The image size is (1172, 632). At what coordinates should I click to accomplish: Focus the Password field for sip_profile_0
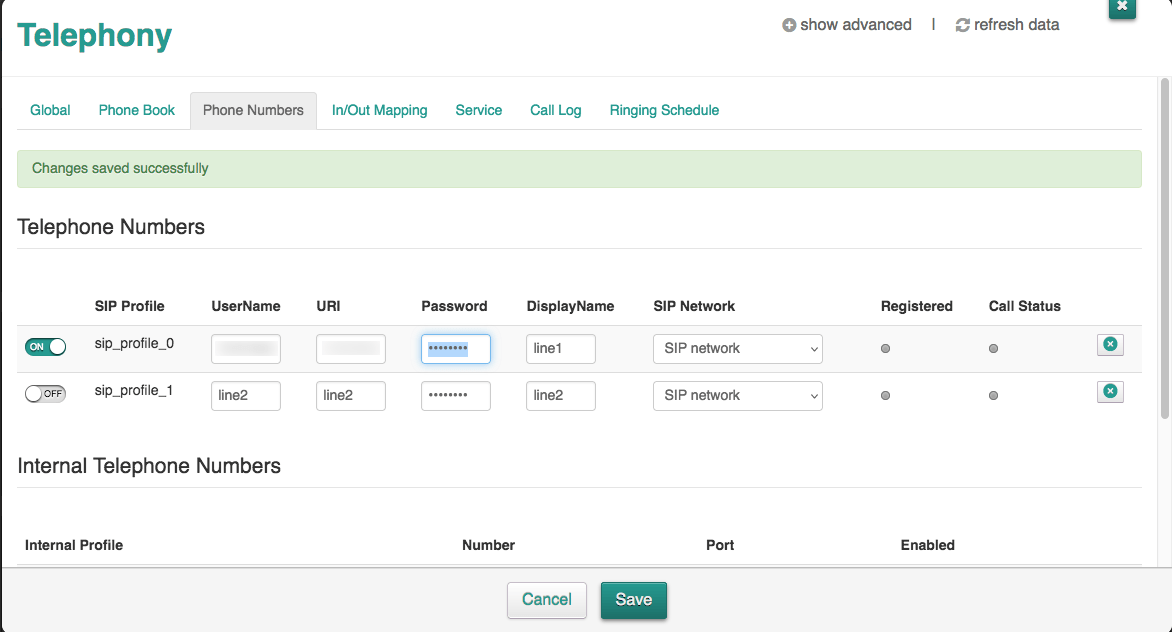coord(456,349)
